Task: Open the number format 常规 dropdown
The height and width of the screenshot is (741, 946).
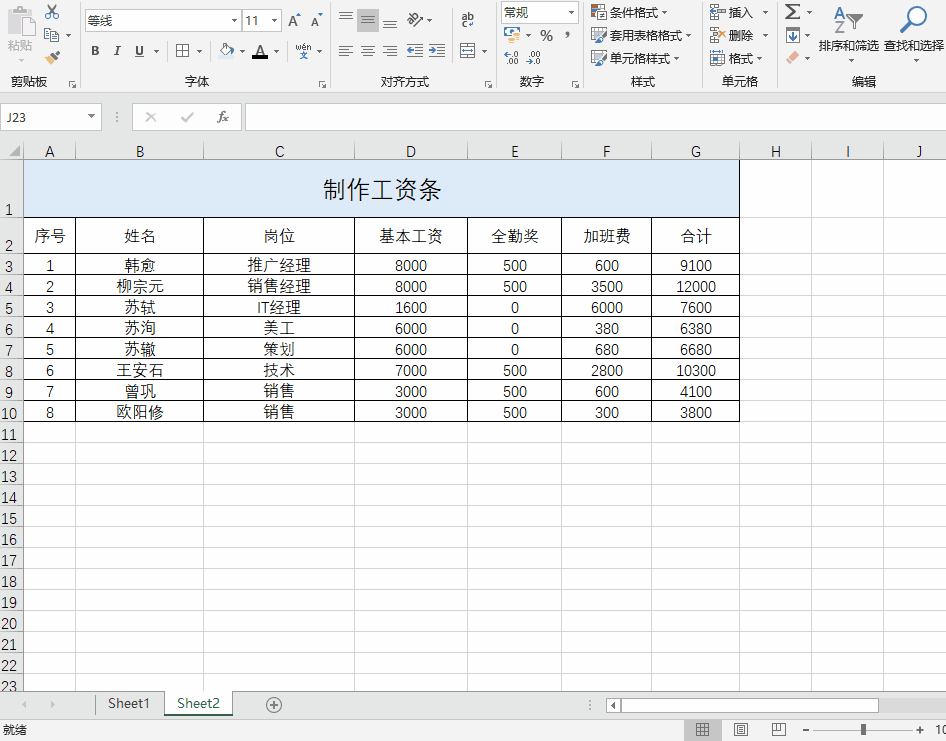Action: pyautogui.click(x=537, y=12)
